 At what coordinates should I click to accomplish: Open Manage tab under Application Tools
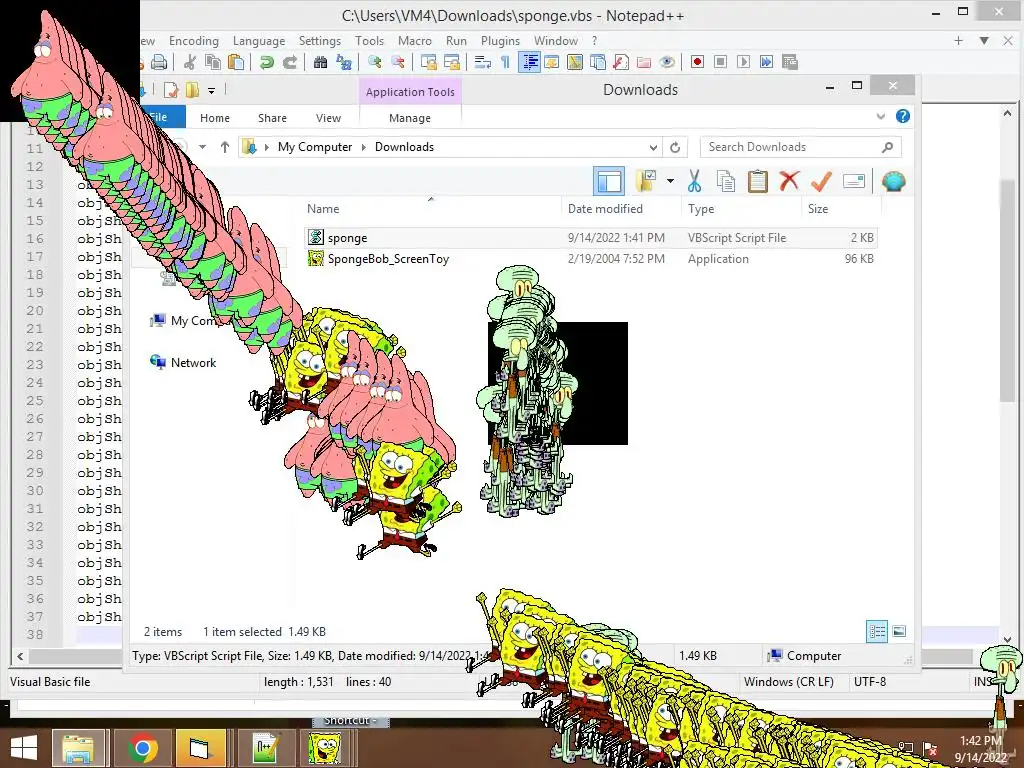[x=410, y=118]
